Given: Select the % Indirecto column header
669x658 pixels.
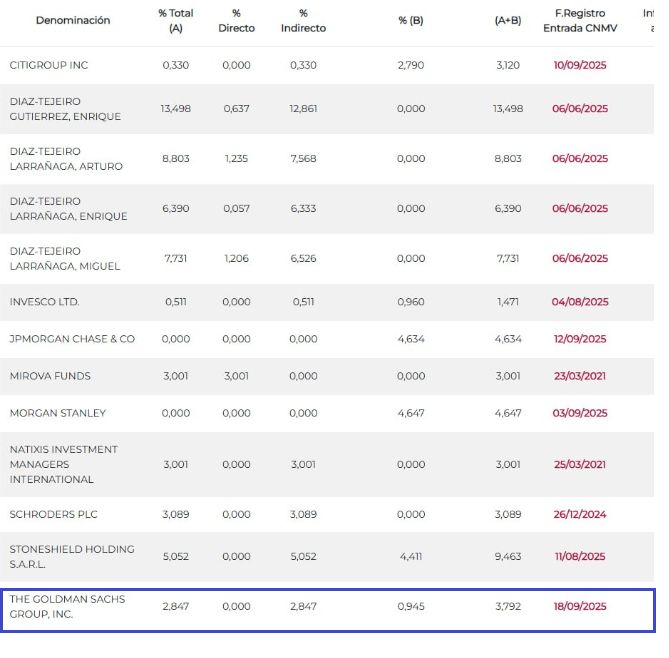Looking at the screenshot, I should tap(303, 21).
